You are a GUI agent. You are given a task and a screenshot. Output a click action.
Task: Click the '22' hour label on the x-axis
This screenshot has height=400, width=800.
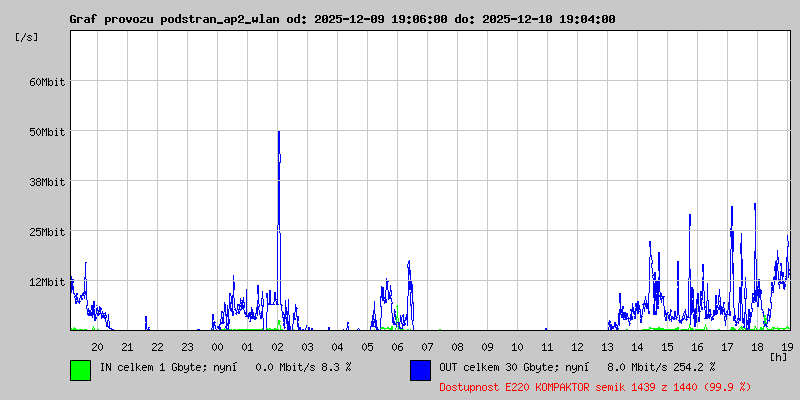pos(157,347)
